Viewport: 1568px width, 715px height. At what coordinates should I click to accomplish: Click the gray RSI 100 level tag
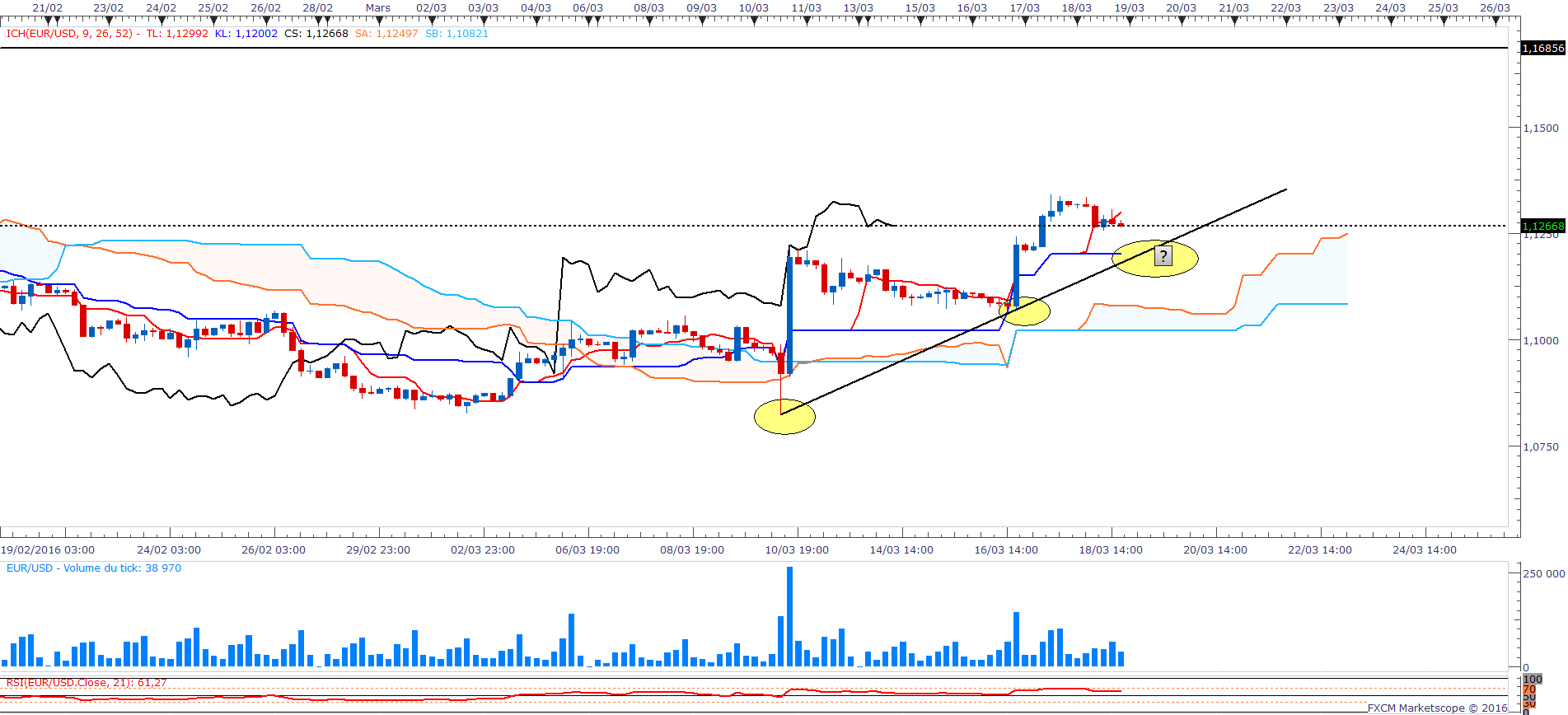point(1532,680)
